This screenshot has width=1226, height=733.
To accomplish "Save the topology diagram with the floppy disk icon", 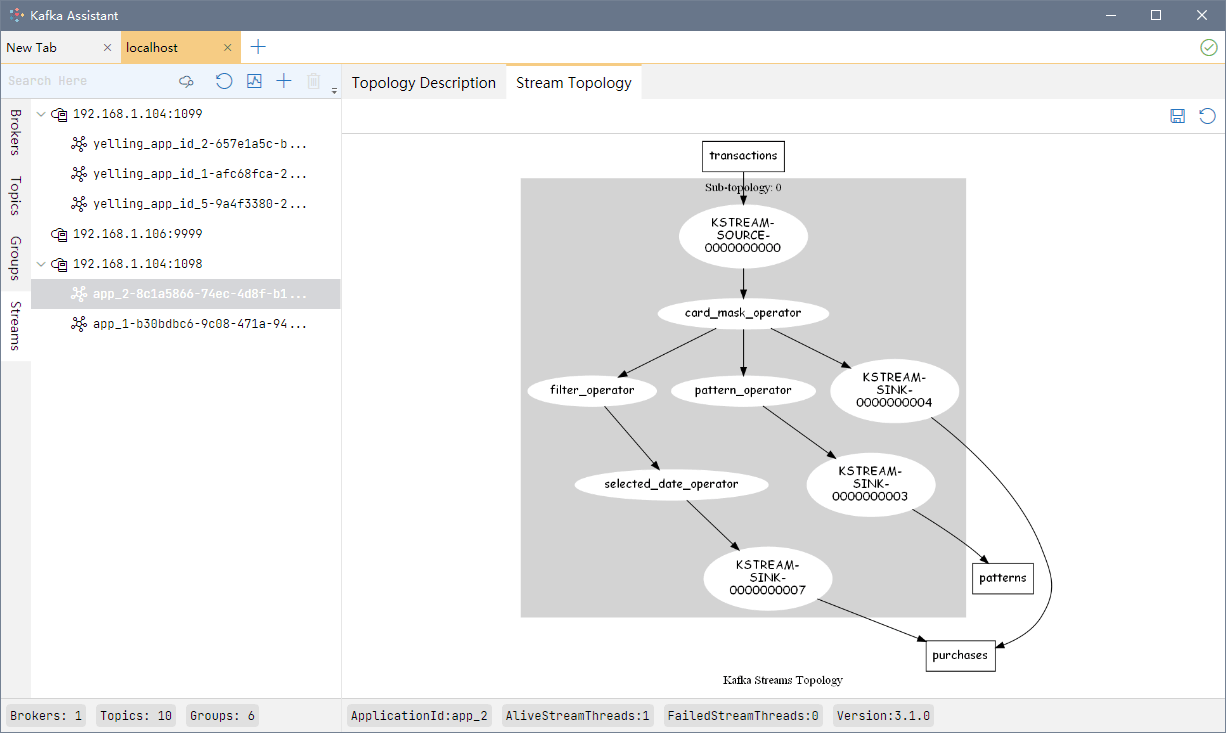I will coord(1178,116).
